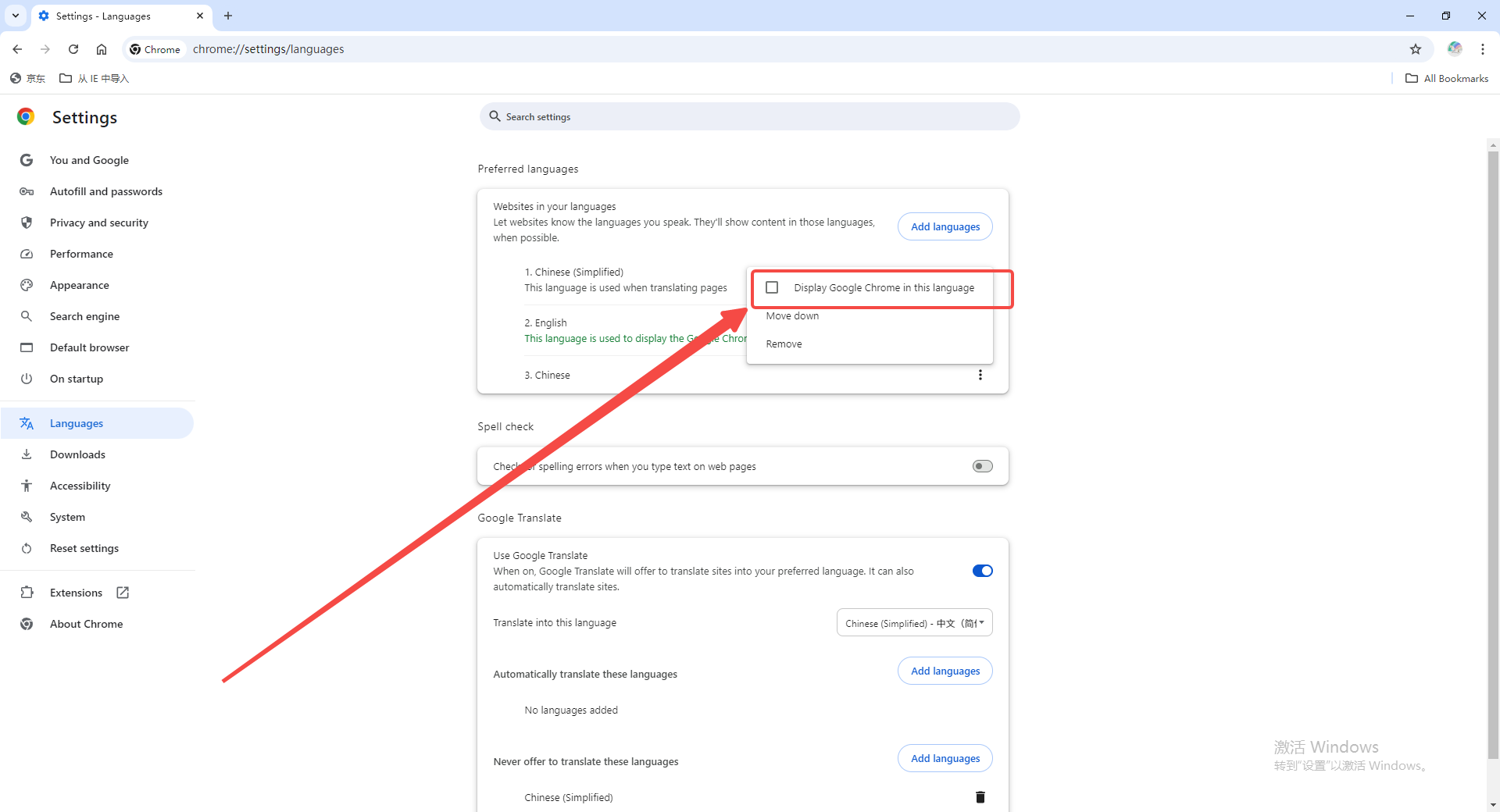Screen dimensions: 1500x812
Task: Open the Chrome profile avatar
Action: point(1455,48)
